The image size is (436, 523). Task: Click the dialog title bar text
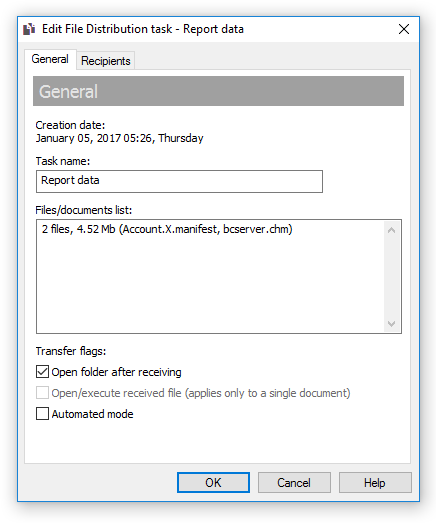pyautogui.click(x=143, y=29)
